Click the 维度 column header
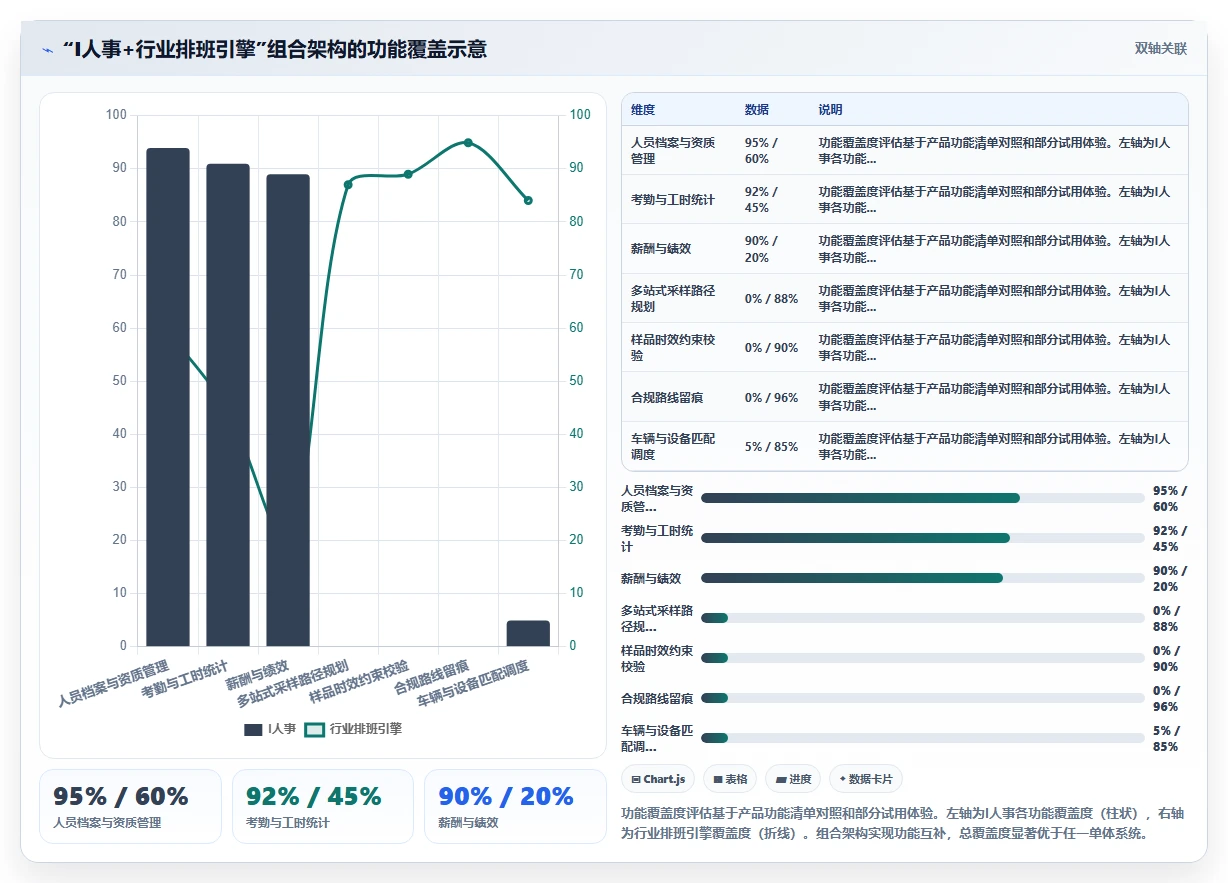 click(x=644, y=110)
